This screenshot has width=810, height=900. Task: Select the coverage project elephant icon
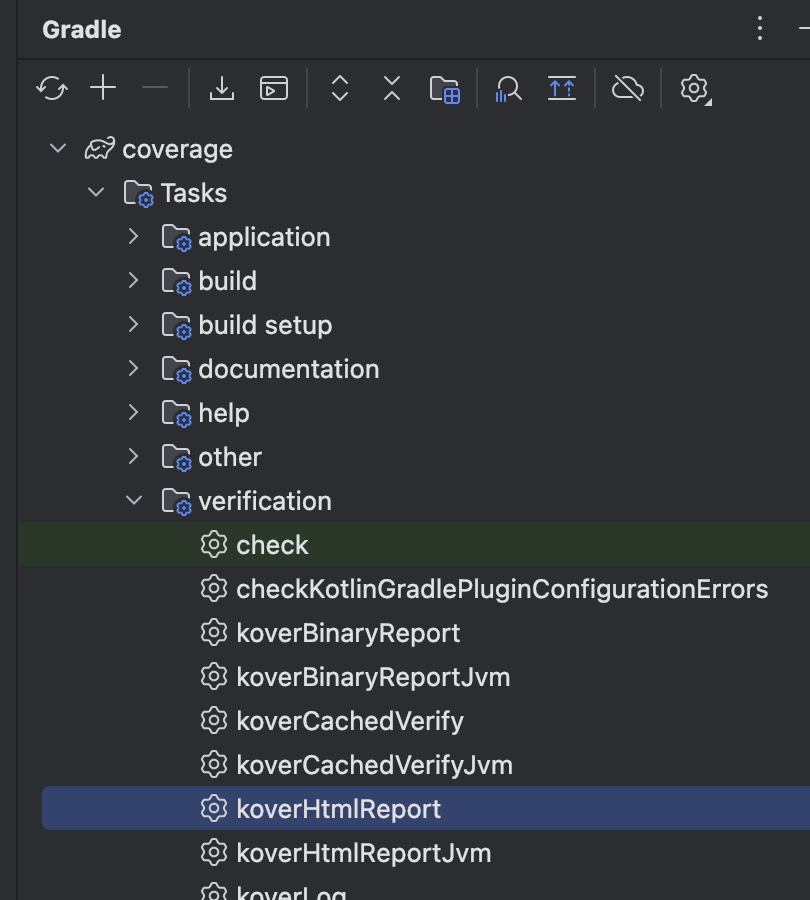click(x=100, y=149)
